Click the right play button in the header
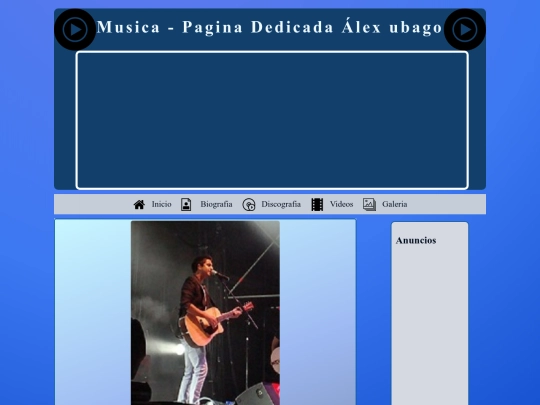The height and width of the screenshot is (405, 540). click(465, 30)
